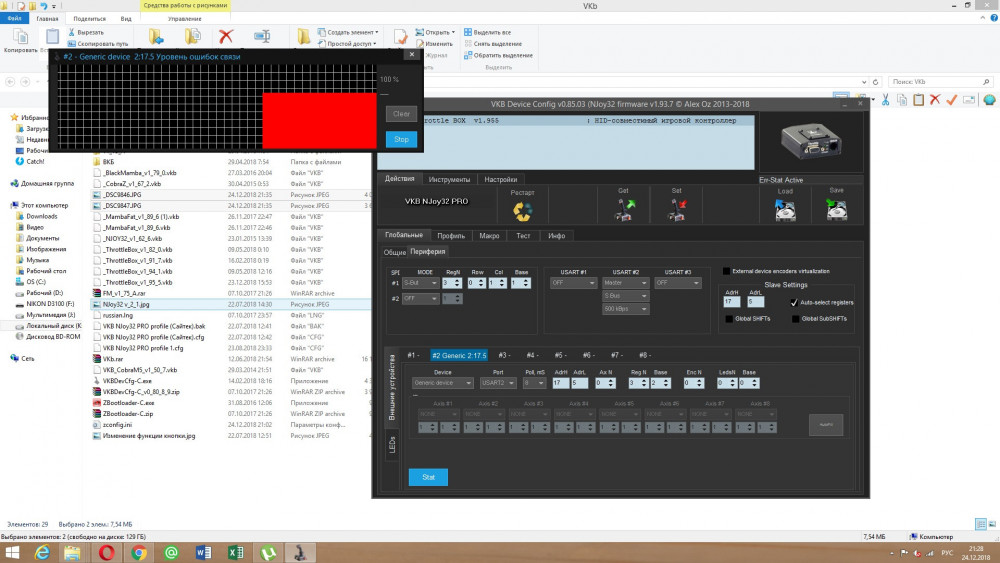Open the Poll mS dropdown
The image size is (1000, 563).
[534, 383]
